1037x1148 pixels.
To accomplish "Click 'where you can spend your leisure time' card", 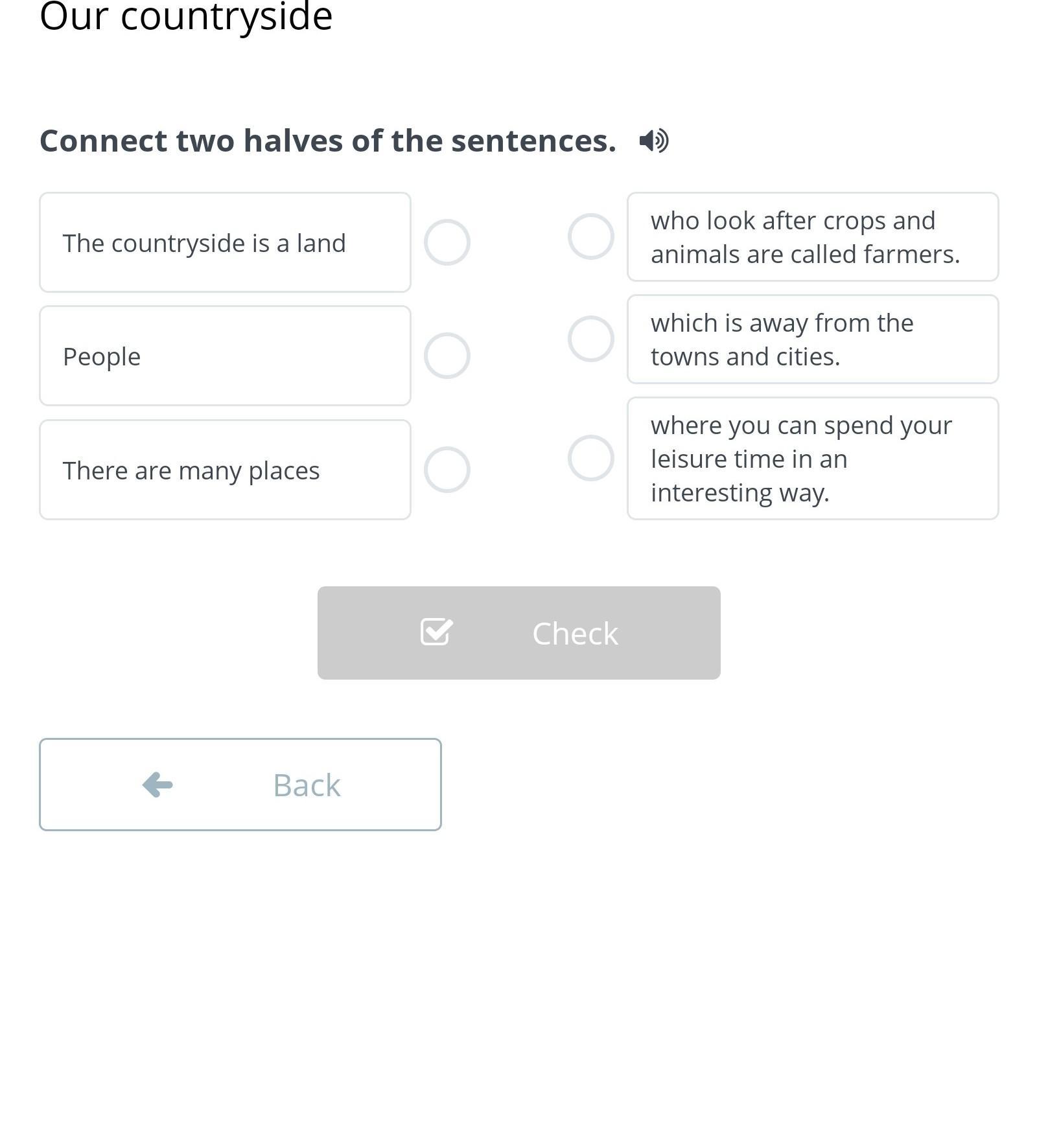I will [813, 458].
